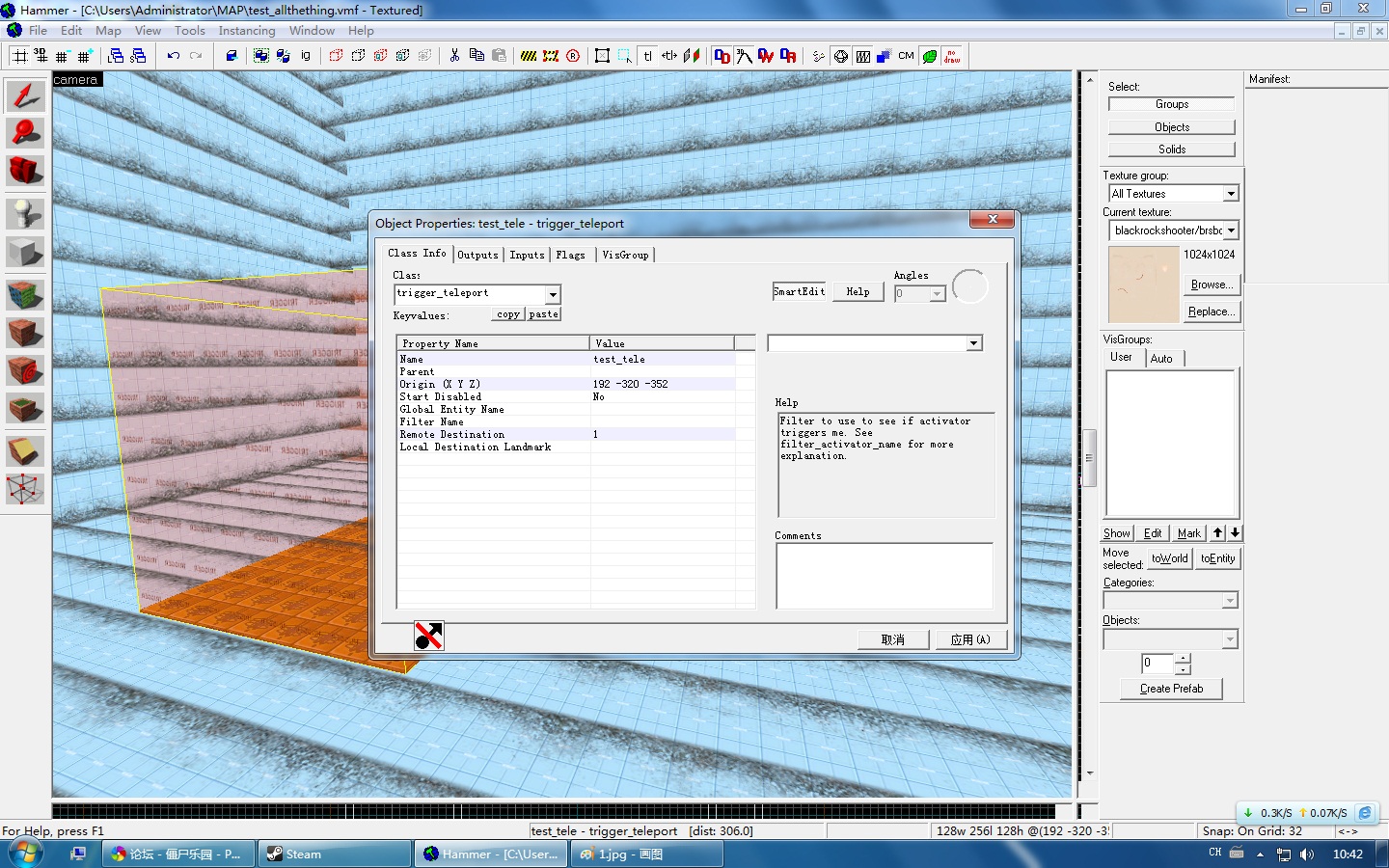Select the 'Filter Name' property row
Viewport: 1389px width, 868px height.
point(575,421)
